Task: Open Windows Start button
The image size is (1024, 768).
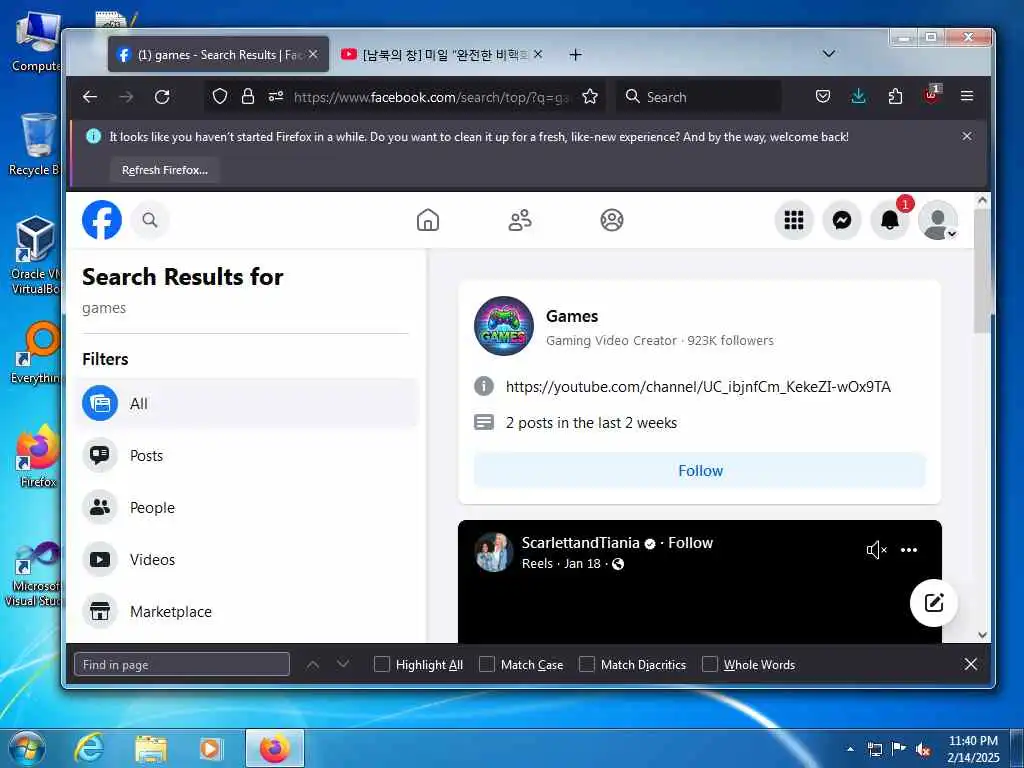Action: [26, 748]
